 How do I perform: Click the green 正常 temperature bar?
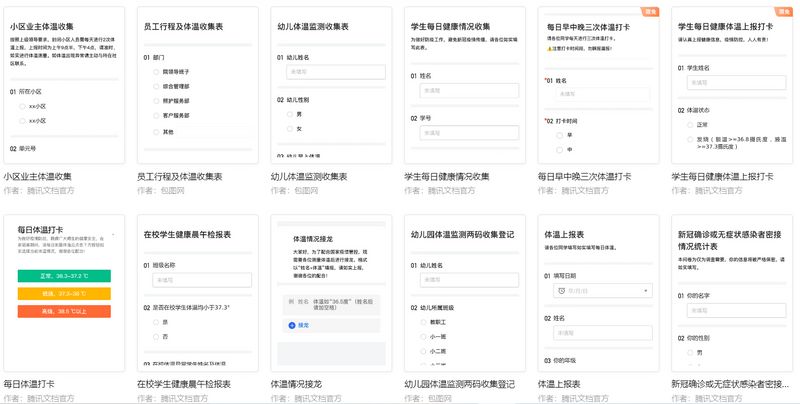point(63,275)
